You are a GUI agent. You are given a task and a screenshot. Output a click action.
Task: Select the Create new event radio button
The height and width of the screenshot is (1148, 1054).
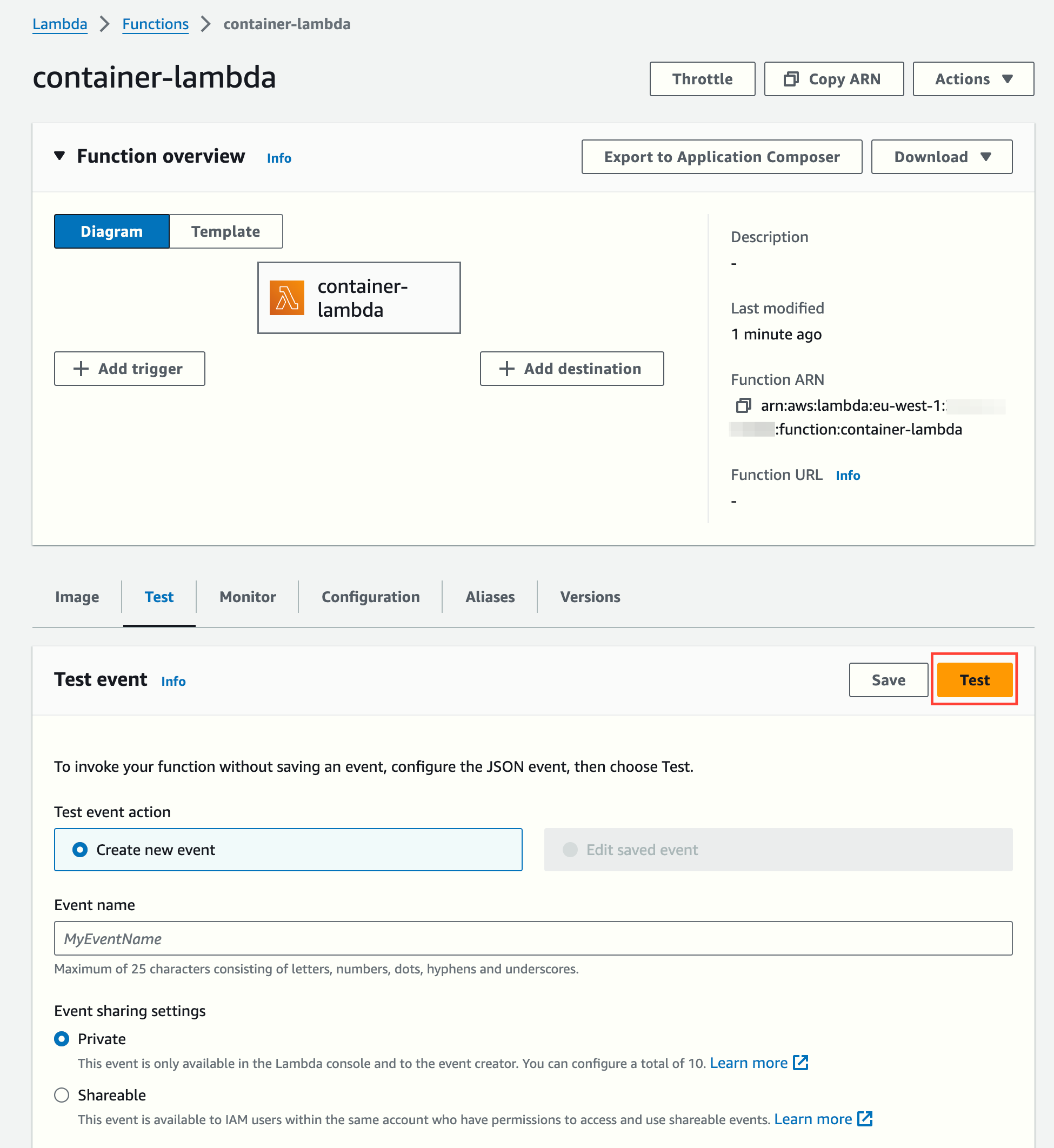(81, 849)
